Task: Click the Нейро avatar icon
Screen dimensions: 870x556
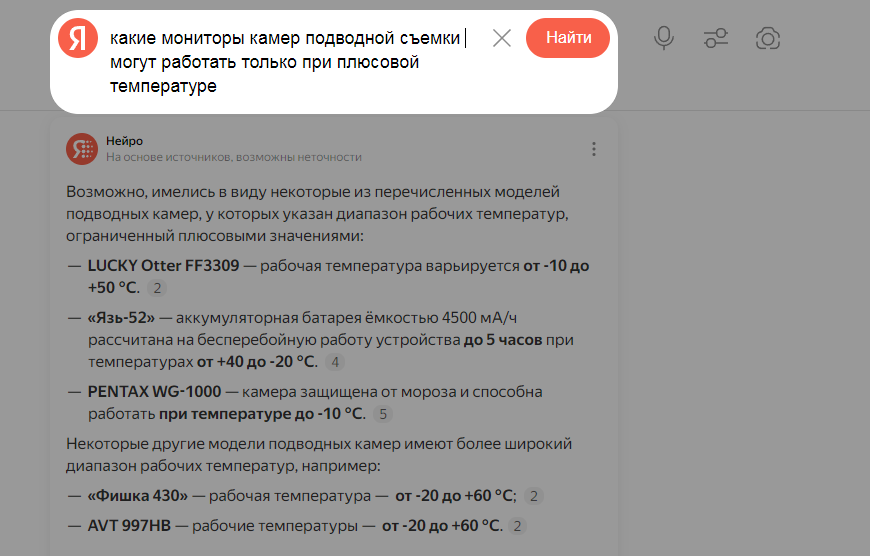Action: click(82, 149)
